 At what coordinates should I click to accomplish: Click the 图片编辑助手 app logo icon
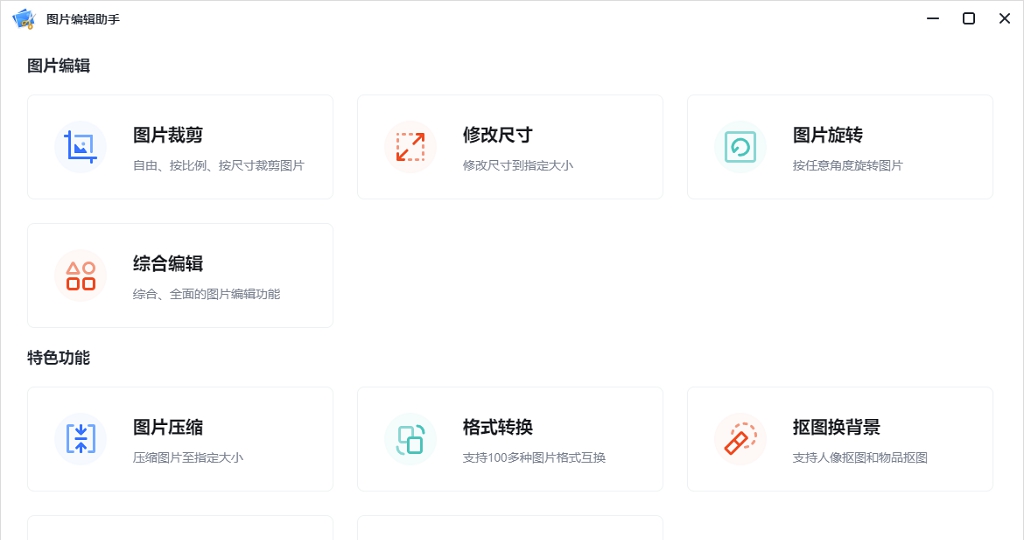pos(24,19)
